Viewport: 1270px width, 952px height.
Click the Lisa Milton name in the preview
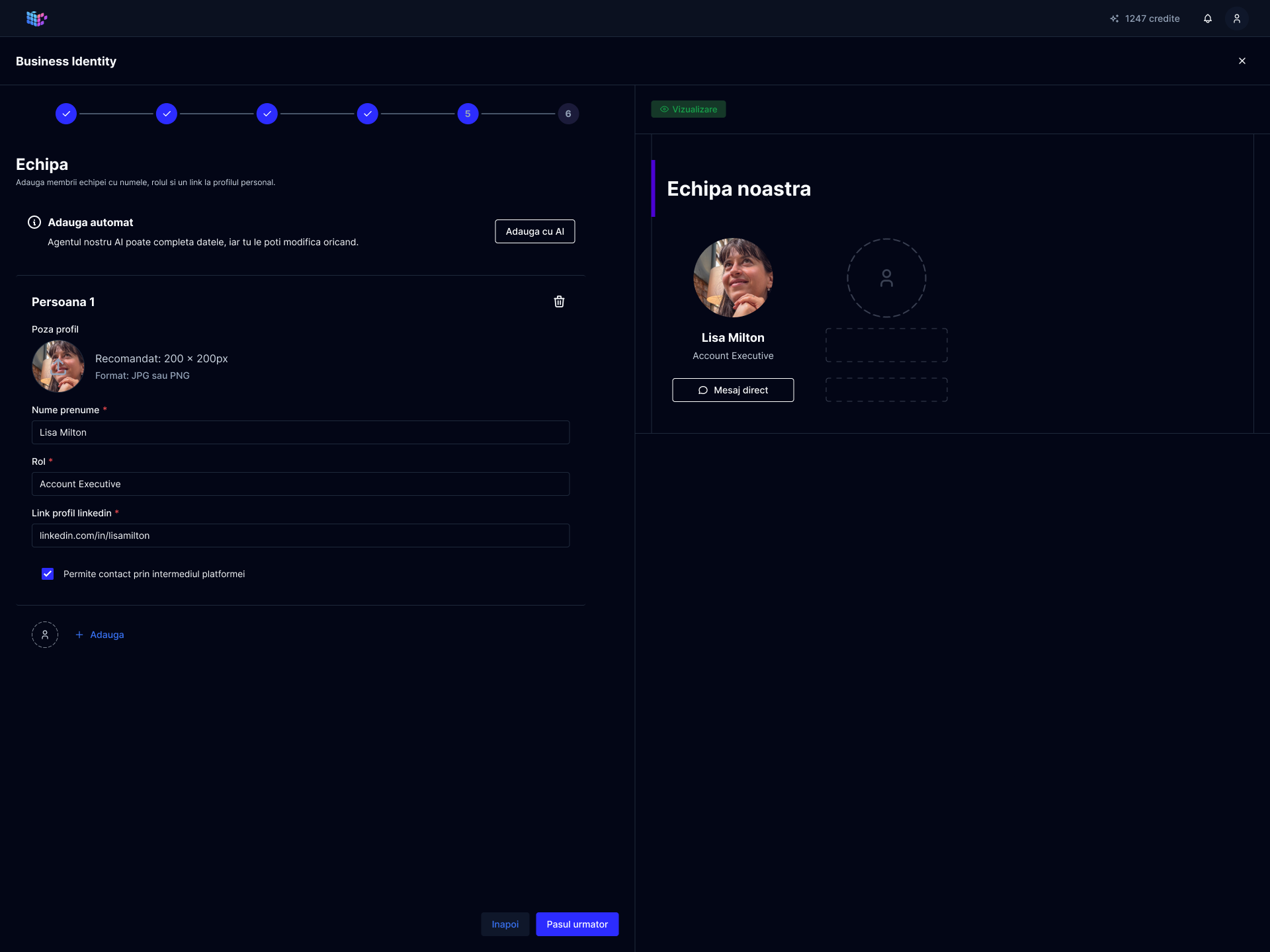click(x=733, y=338)
